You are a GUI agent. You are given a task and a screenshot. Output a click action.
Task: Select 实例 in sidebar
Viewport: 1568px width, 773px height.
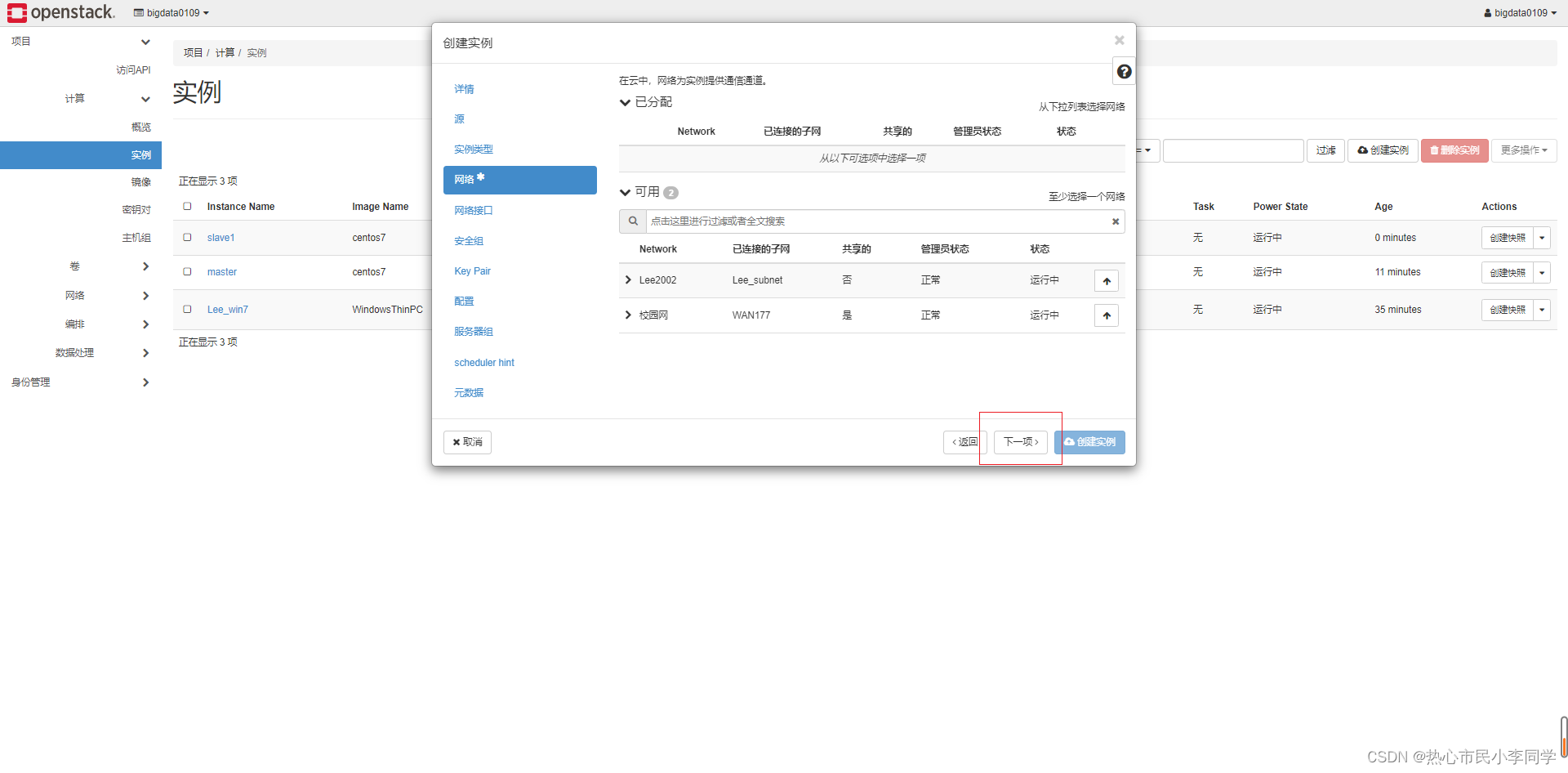[x=81, y=155]
